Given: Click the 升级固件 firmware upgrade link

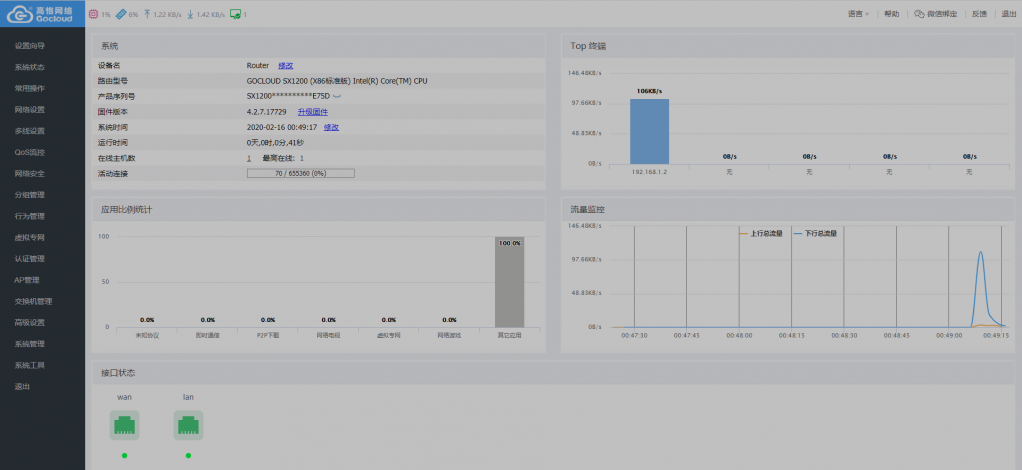Looking at the screenshot, I should (313, 112).
